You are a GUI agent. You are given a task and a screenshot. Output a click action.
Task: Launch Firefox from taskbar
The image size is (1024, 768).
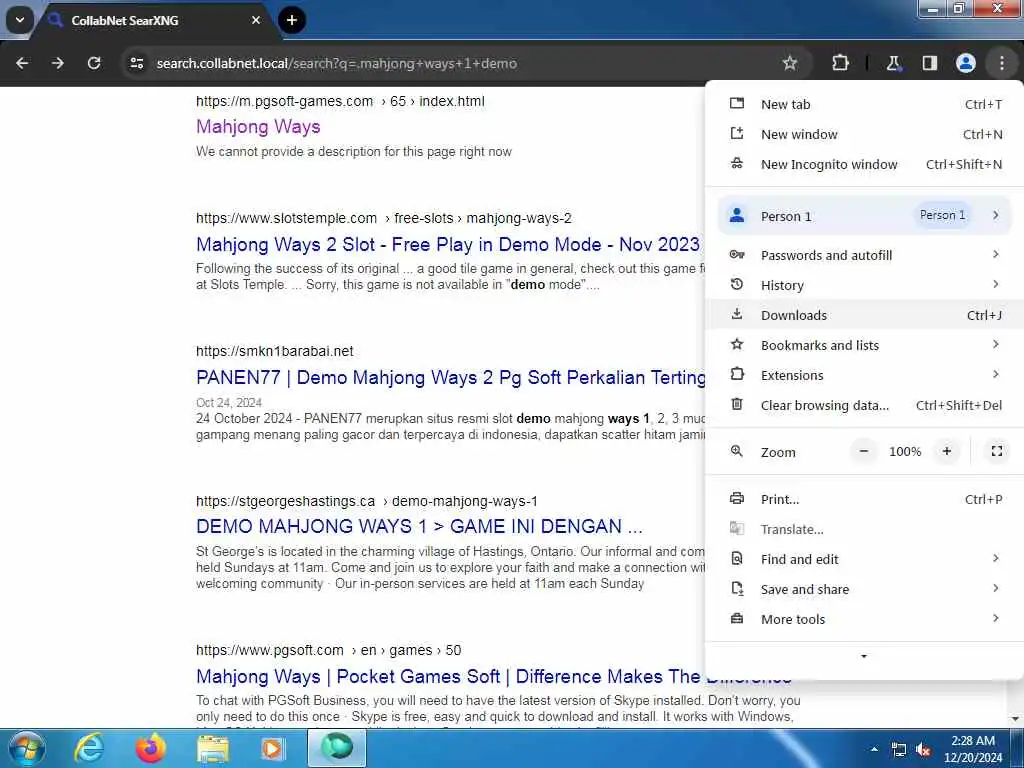click(150, 748)
